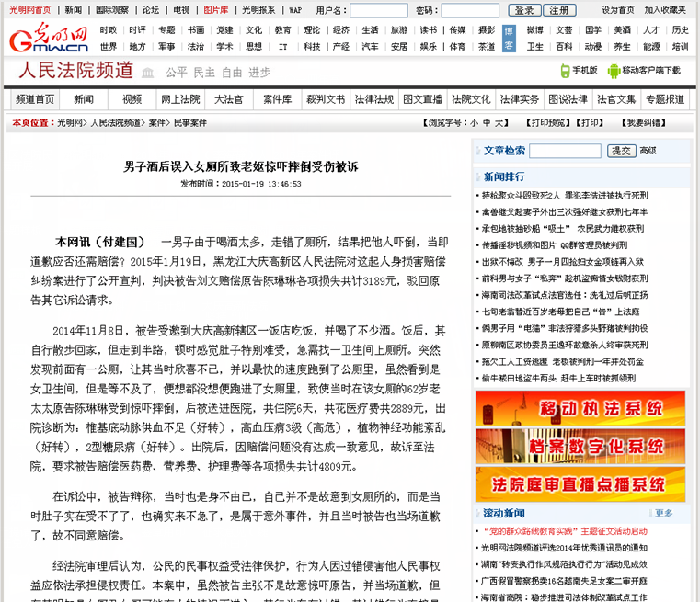Open the 时政 category link
This screenshot has width=700, height=602.
[x=108, y=30]
